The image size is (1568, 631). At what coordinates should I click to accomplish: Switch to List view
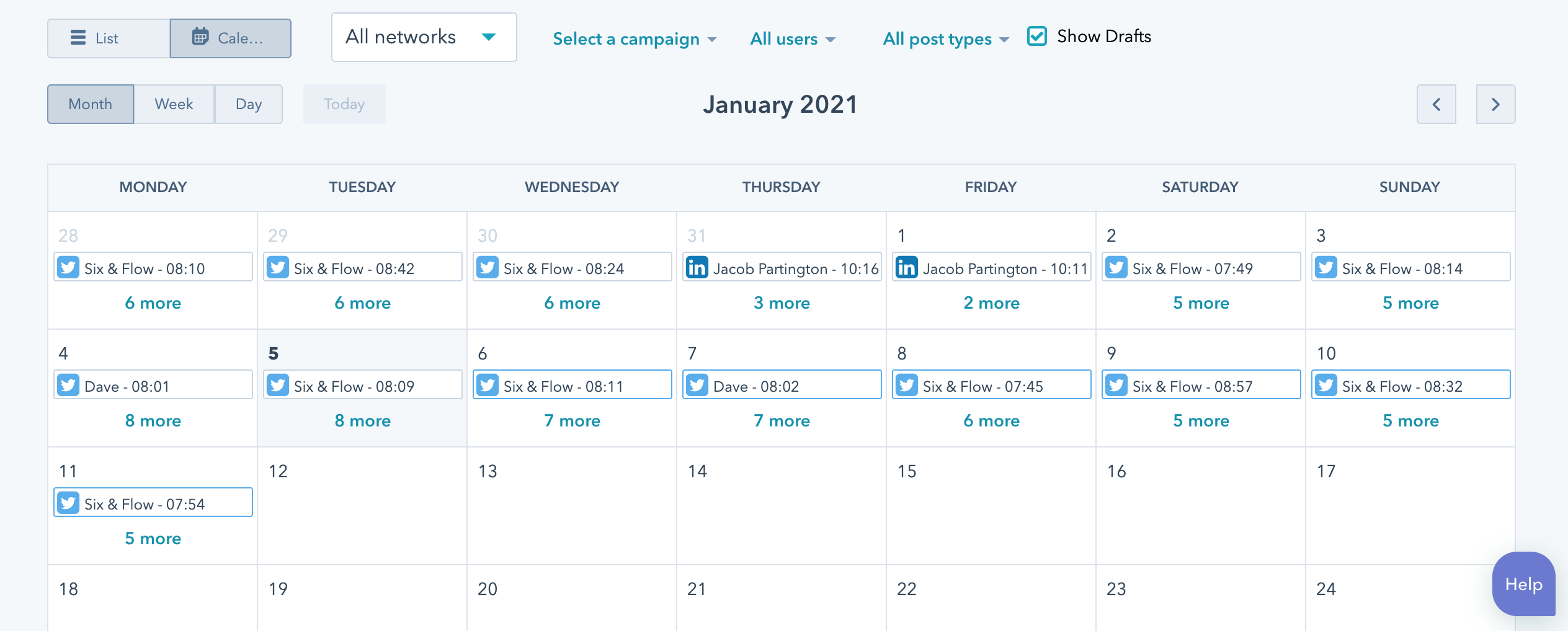(109, 38)
